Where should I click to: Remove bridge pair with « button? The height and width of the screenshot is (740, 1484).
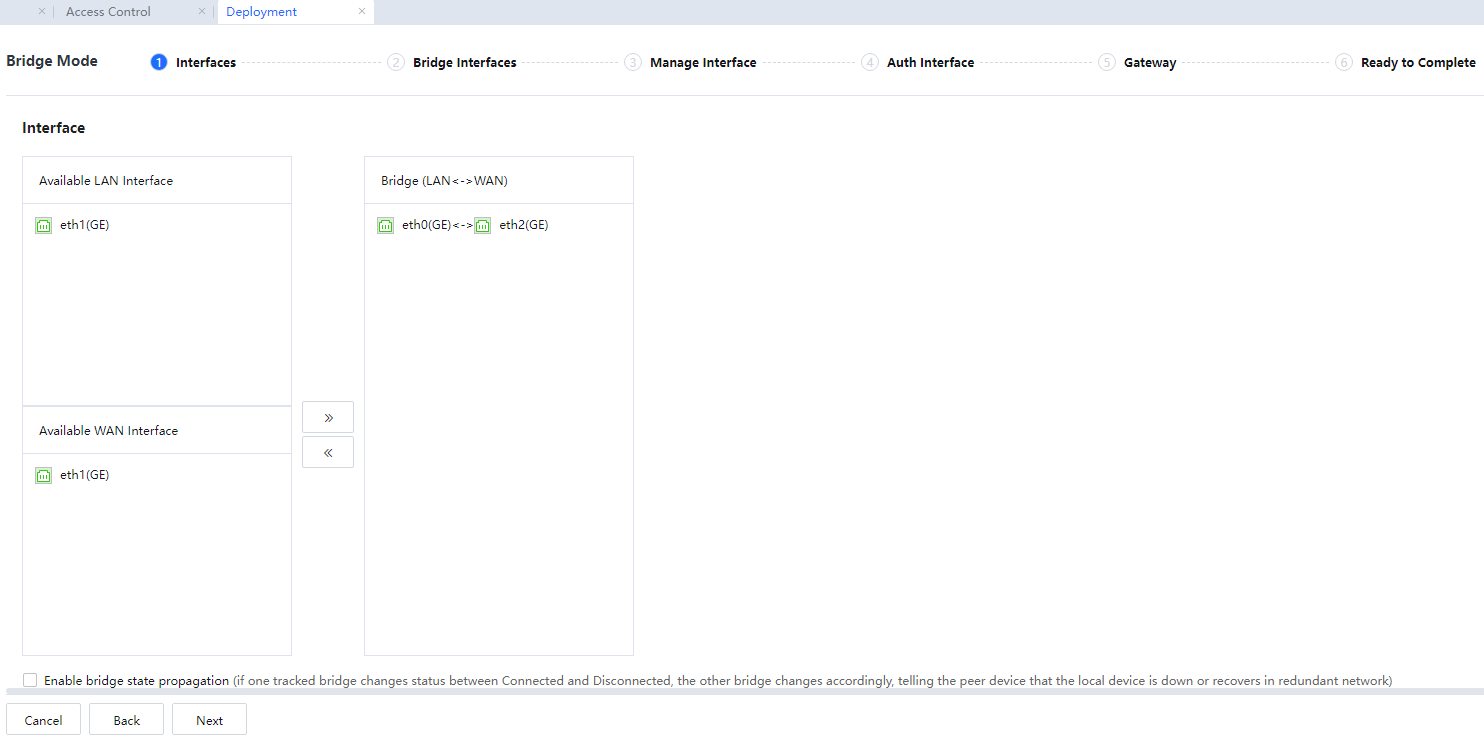tap(328, 452)
